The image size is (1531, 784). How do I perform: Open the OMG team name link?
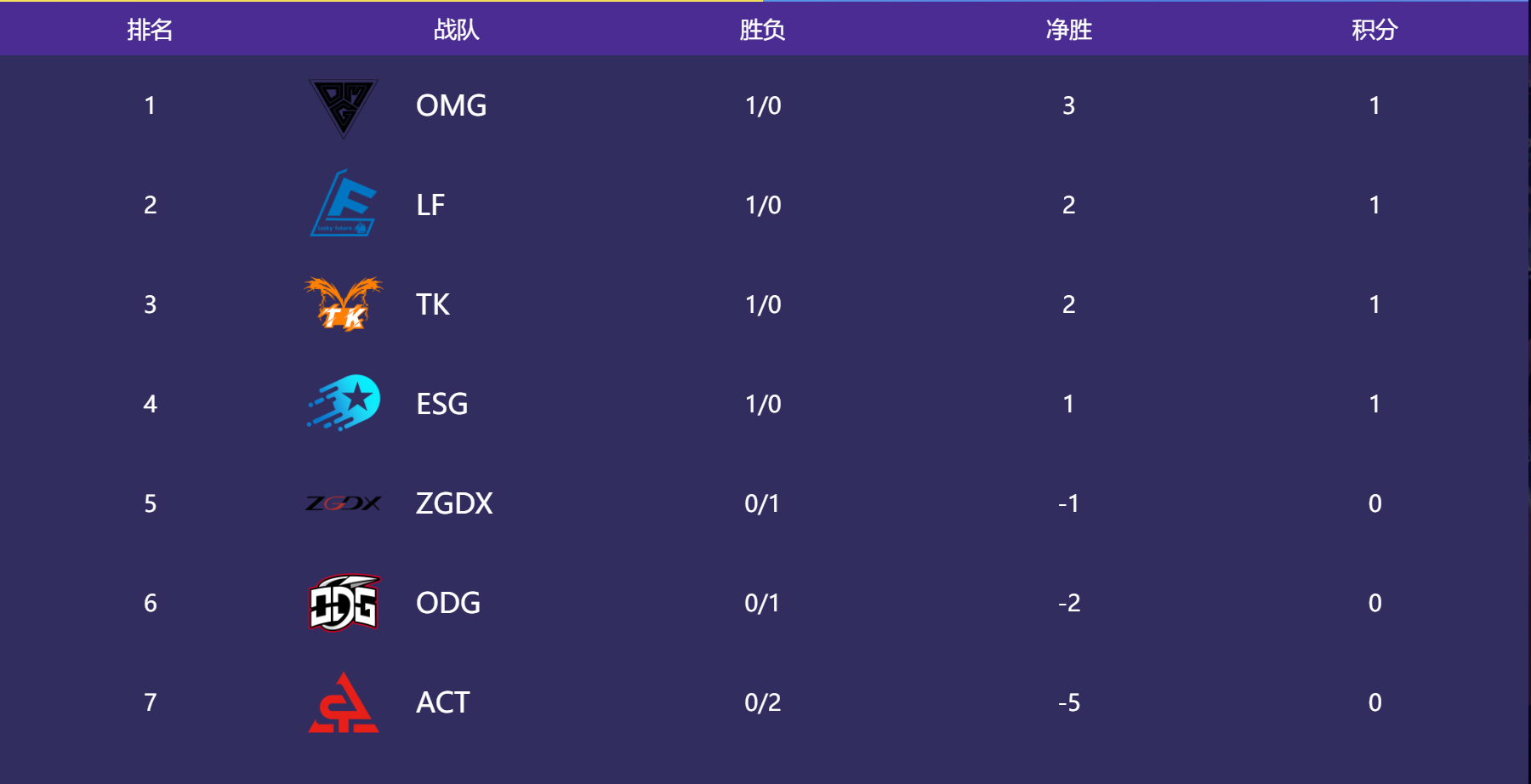[x=452, y=105]
